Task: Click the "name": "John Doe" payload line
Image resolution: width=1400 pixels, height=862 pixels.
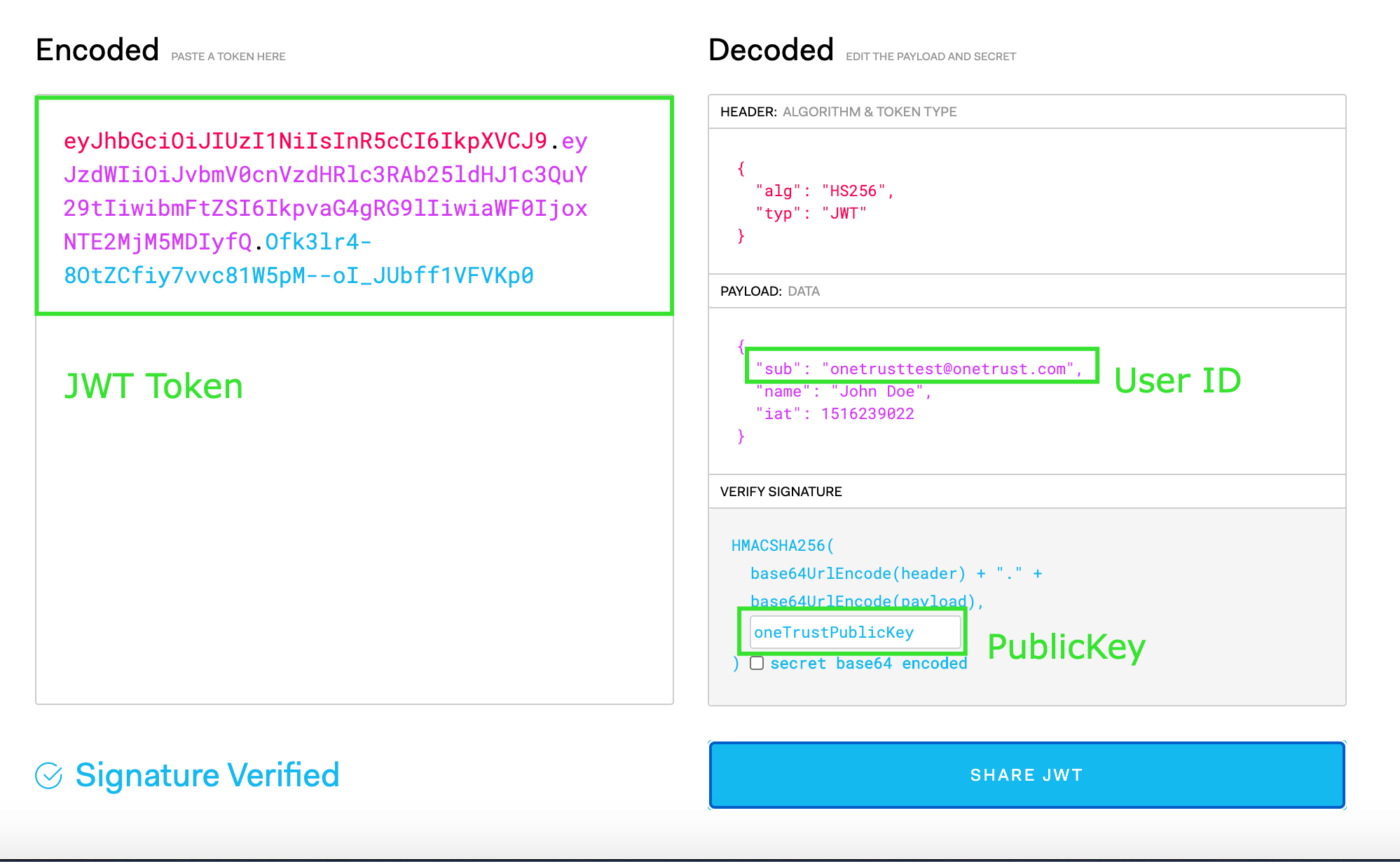Action: 843,392
